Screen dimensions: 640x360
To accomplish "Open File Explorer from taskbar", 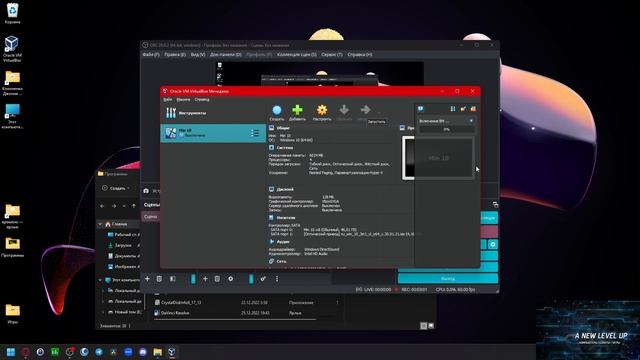I will tap(158, 352).
